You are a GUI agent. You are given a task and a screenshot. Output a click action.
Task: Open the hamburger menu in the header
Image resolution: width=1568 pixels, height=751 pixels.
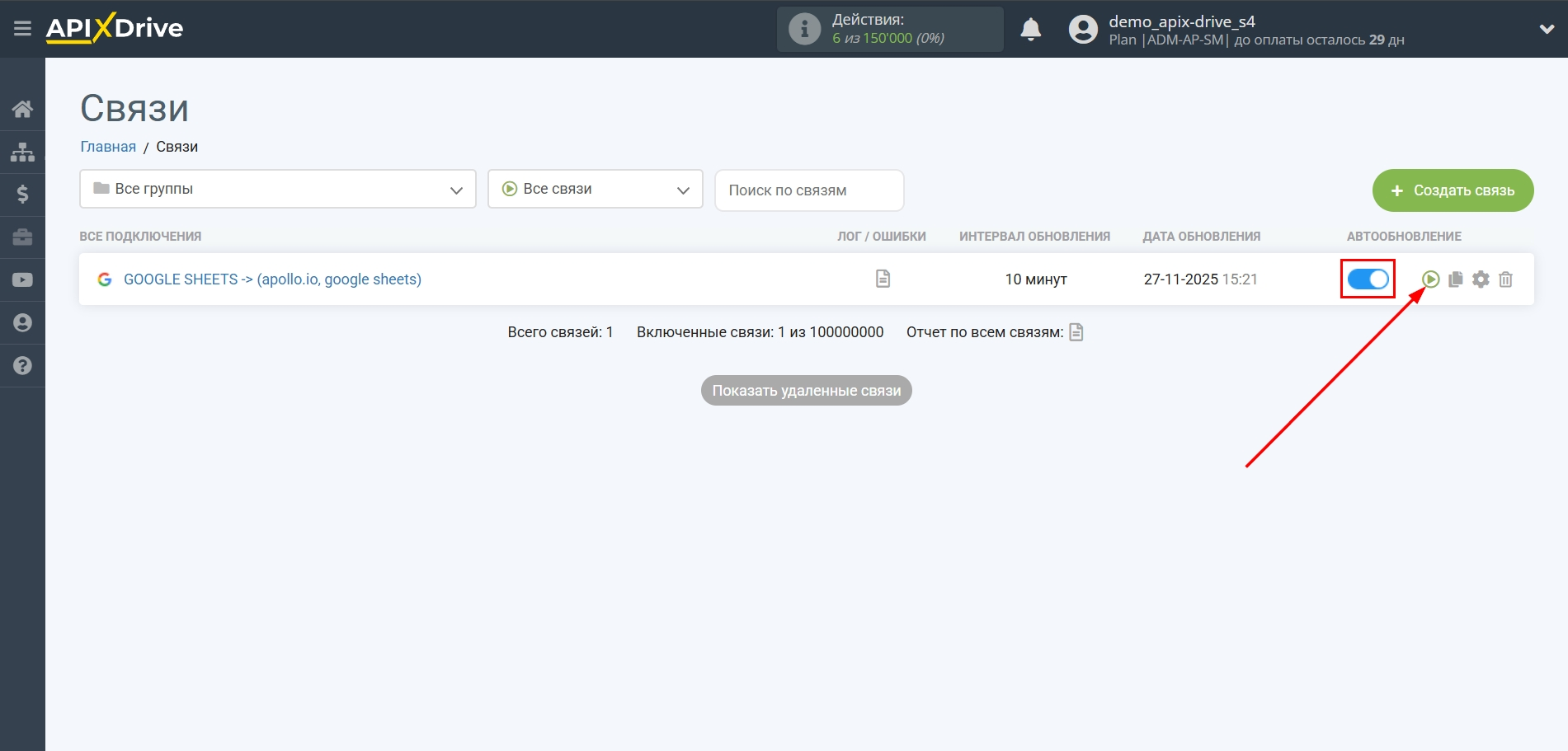[22, 29]
